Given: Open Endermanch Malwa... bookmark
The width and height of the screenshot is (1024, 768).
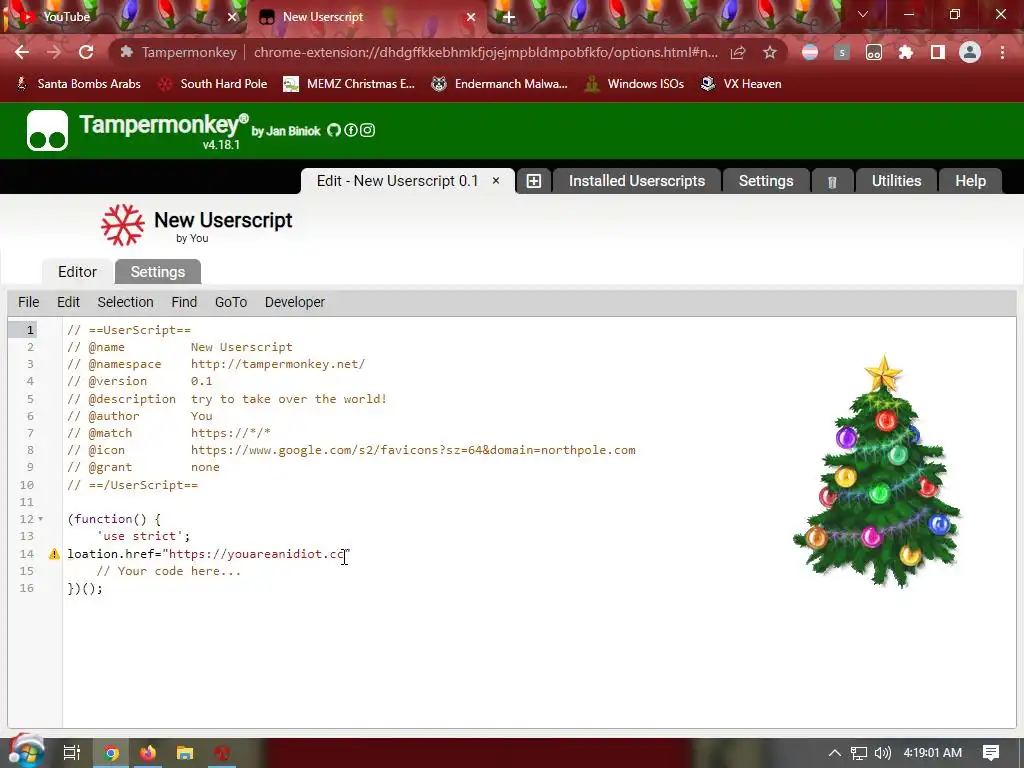Looking at the screenshot, I should [500, 84].
